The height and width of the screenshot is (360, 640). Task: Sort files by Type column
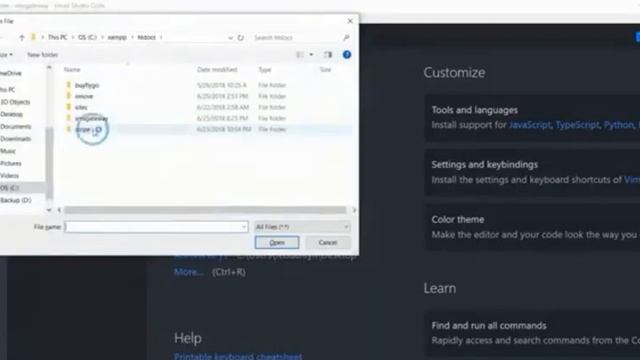(265, 70)
